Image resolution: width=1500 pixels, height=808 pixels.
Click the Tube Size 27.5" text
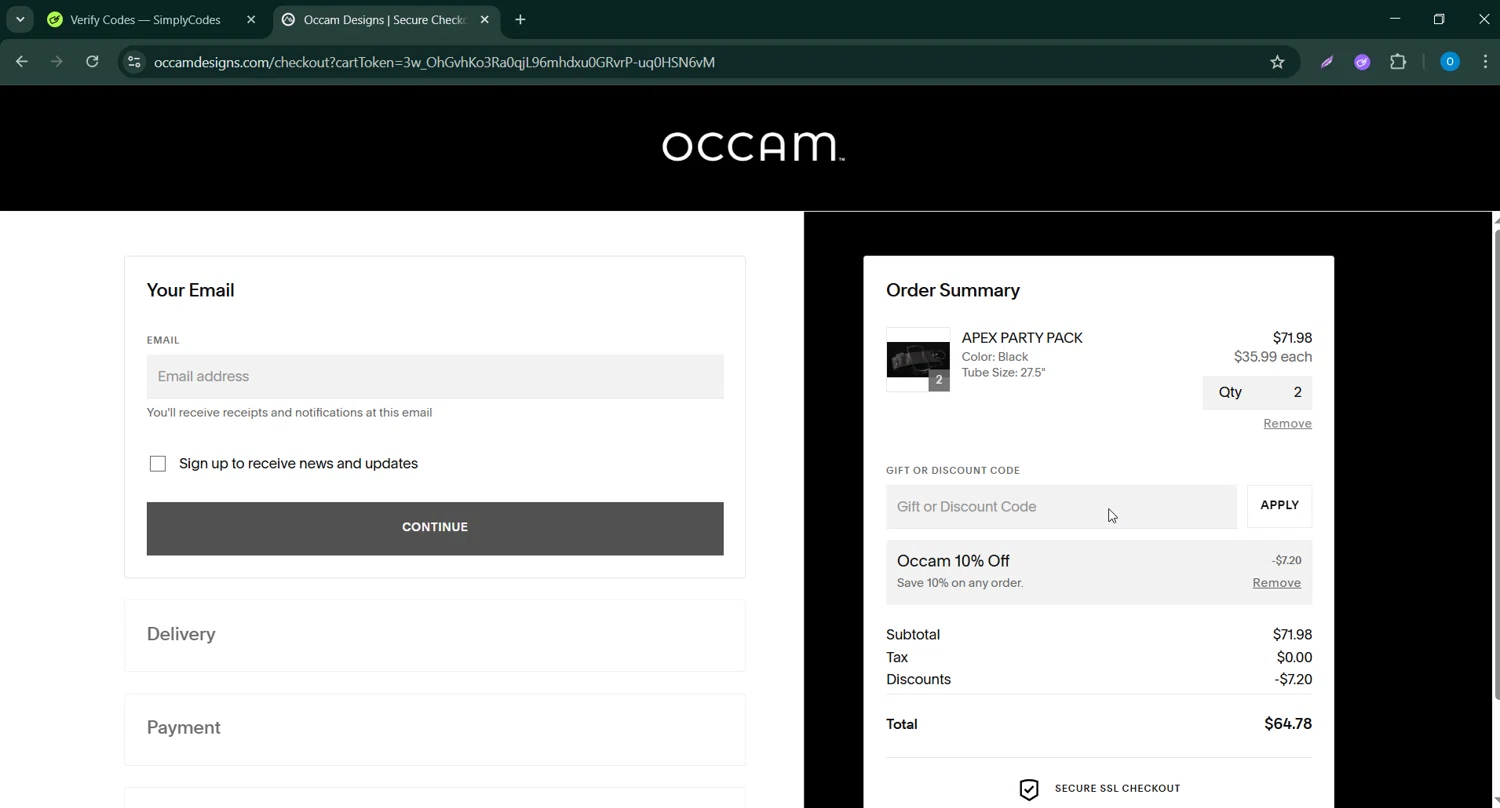coord(1004,373)
